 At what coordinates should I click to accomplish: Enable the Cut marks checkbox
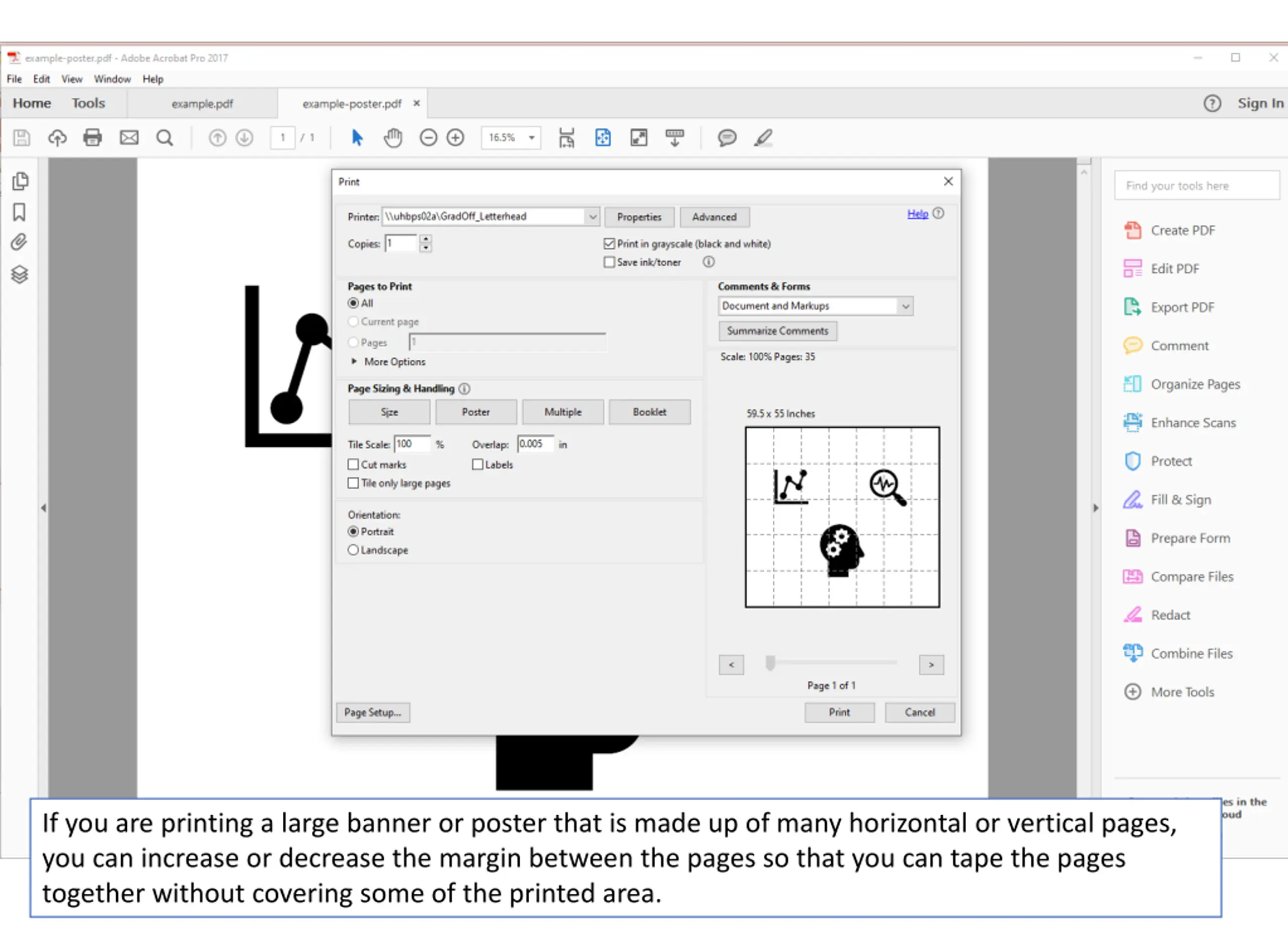353,464
